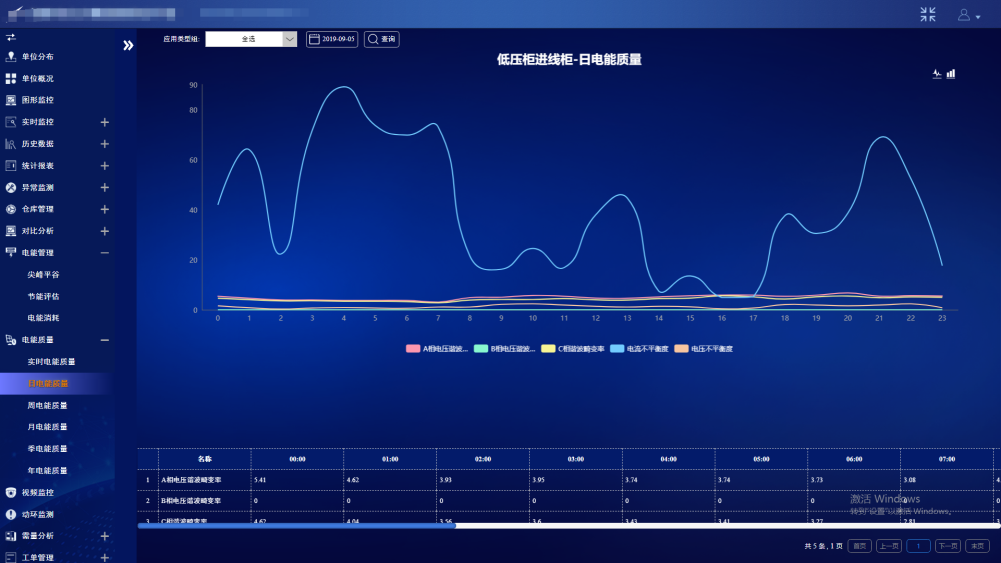The height and width of the screenshot is (563, 1001).
Task: Expand the 实时监控 menu group
Action: (104, 122)
